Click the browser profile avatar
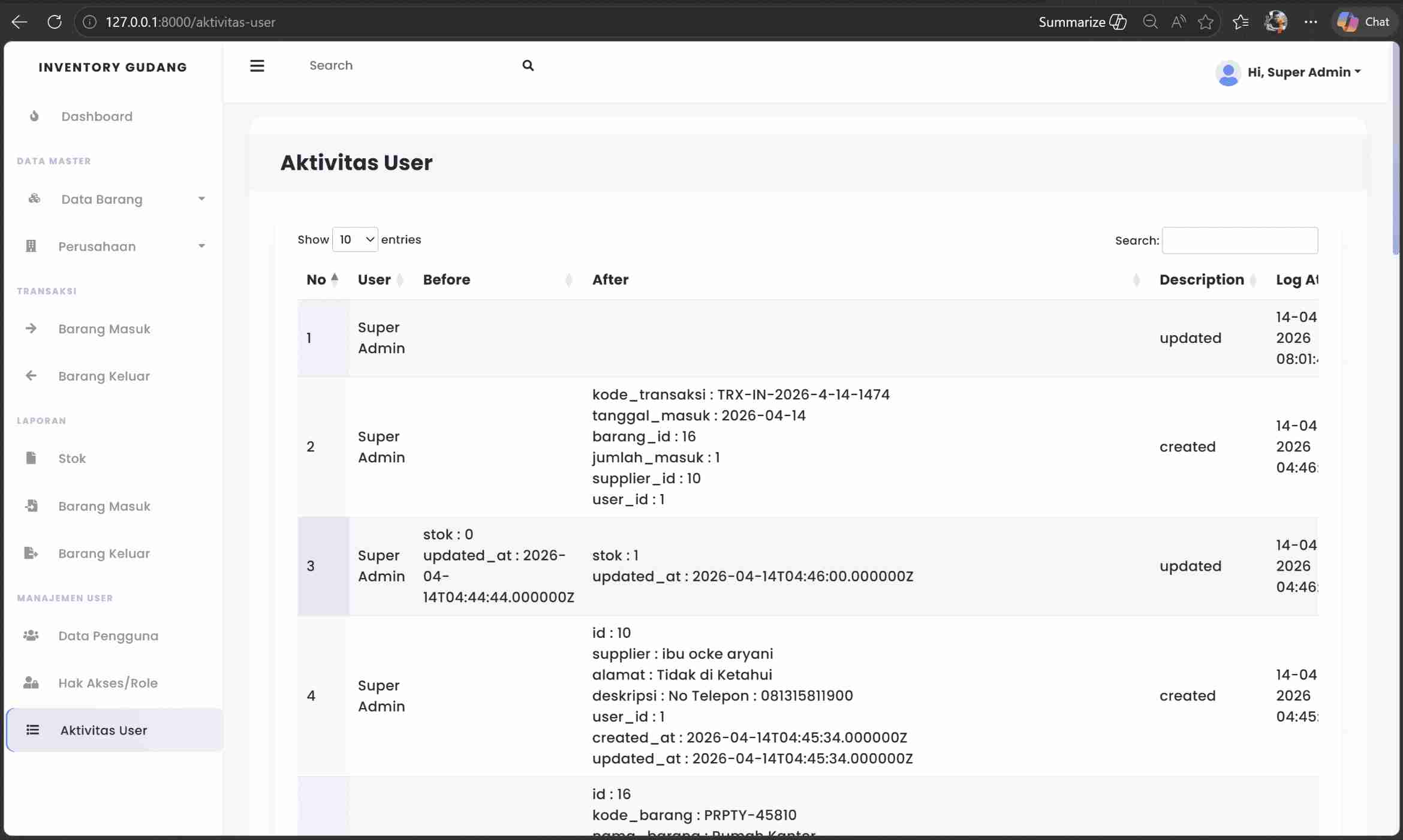 [1275, 22]
